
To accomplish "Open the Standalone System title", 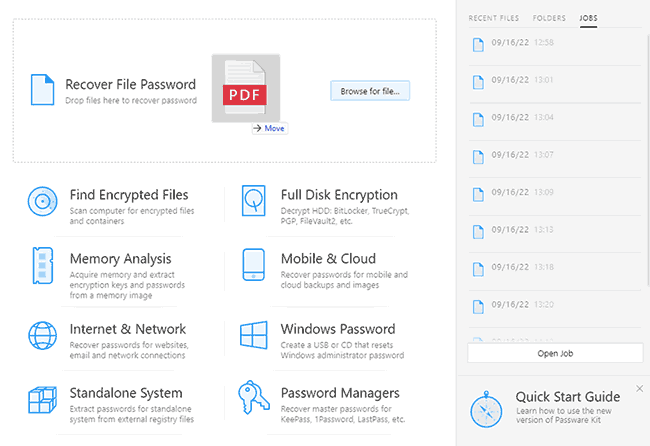I will click(x=126, y=393).
